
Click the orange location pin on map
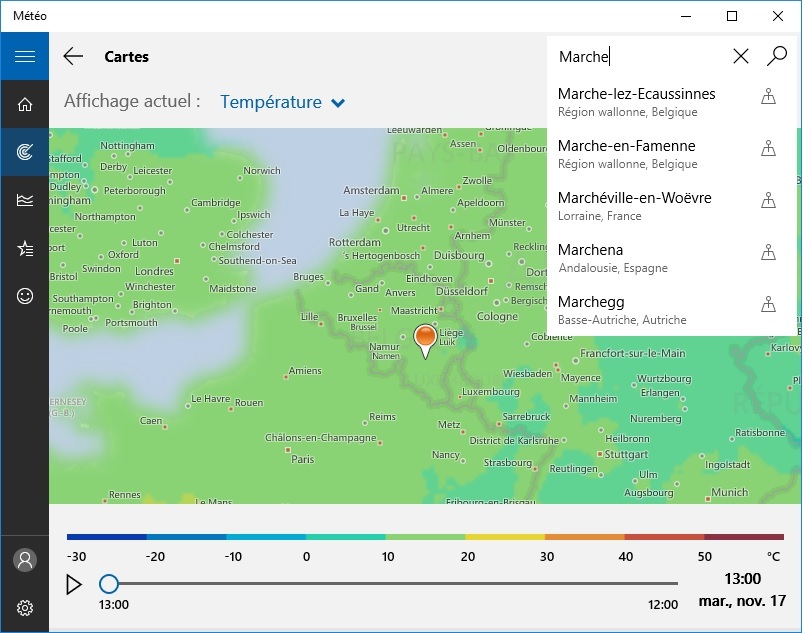coord(425,340)
